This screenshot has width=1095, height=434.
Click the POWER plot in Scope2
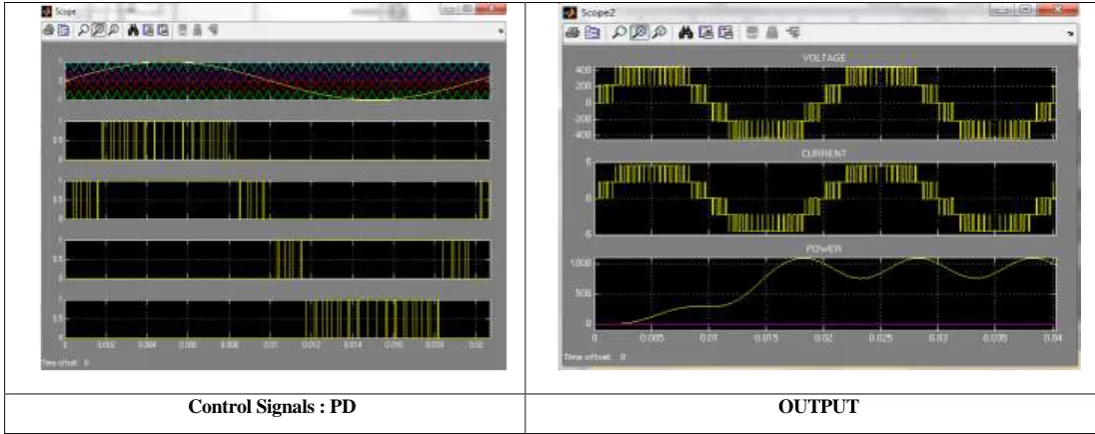(x=824, y=294)
